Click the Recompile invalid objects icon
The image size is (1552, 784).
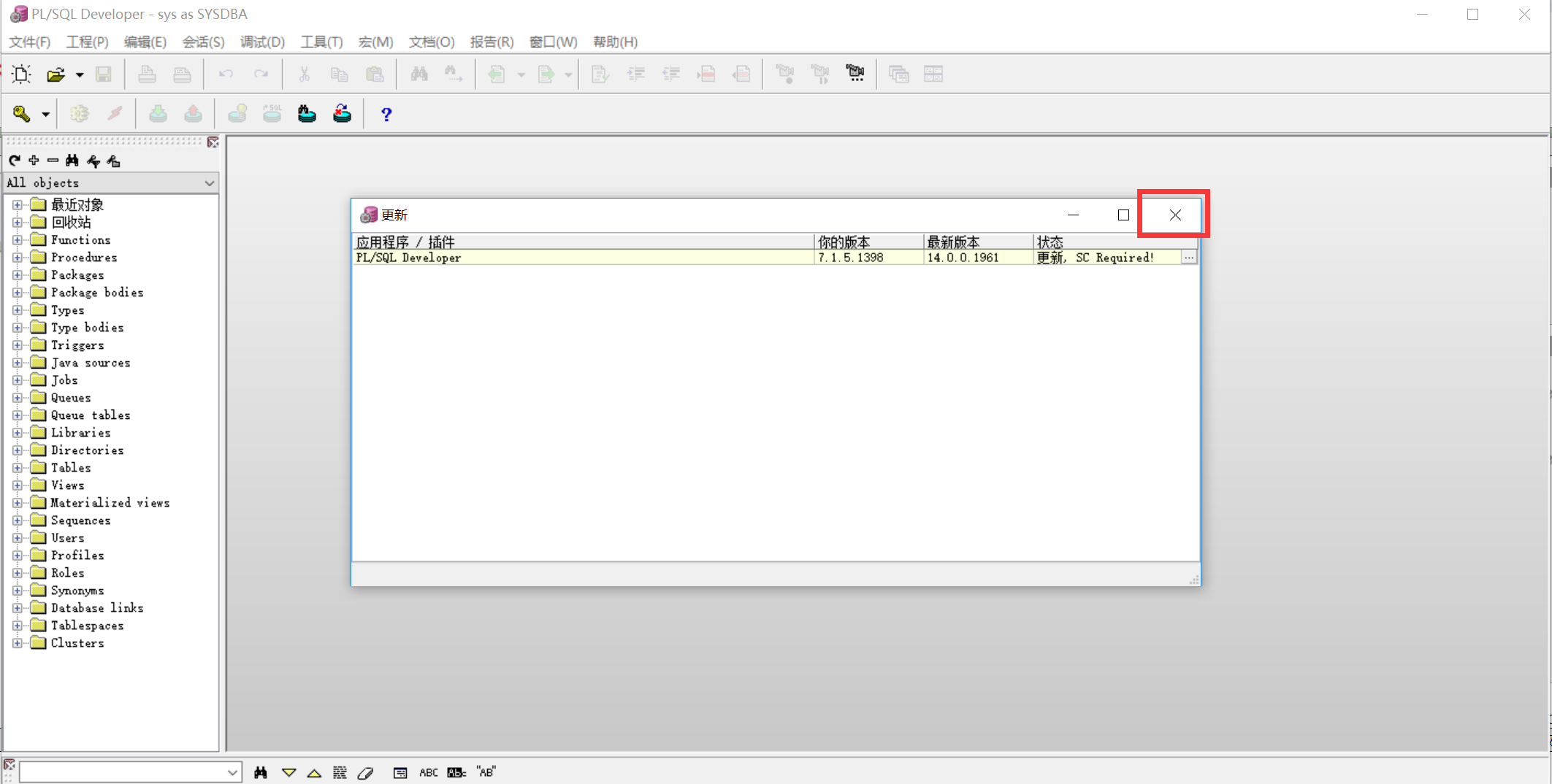[342, 114]
